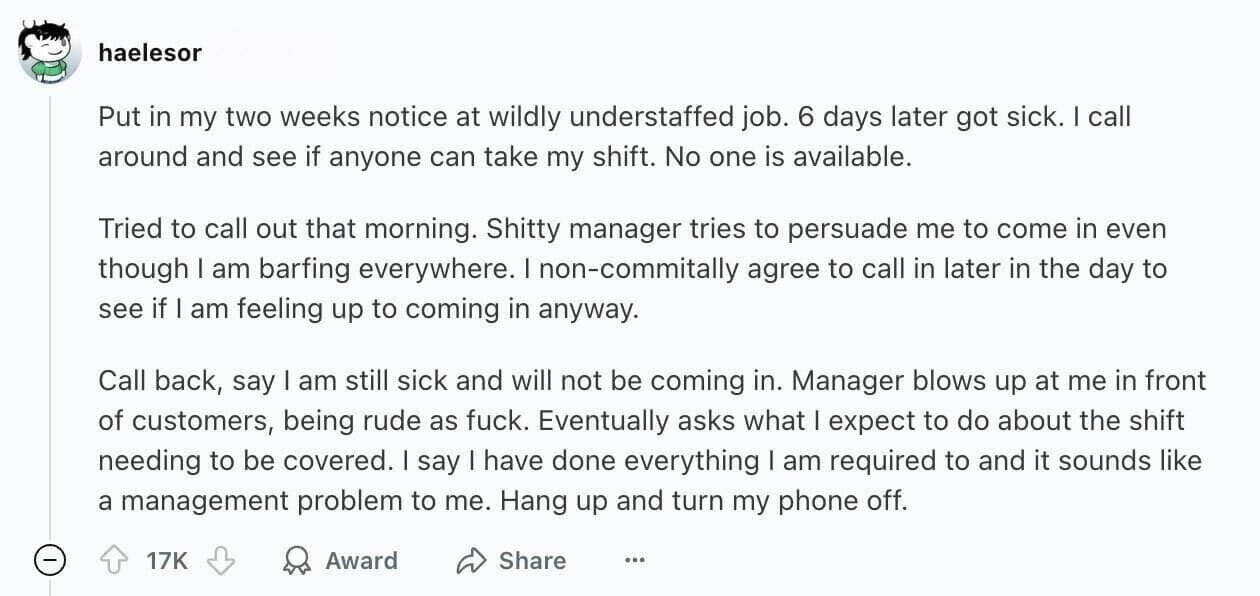Visit the haelesor username profile link
Viewport: 1260px width, 596px height.
[x=150, y=53]
